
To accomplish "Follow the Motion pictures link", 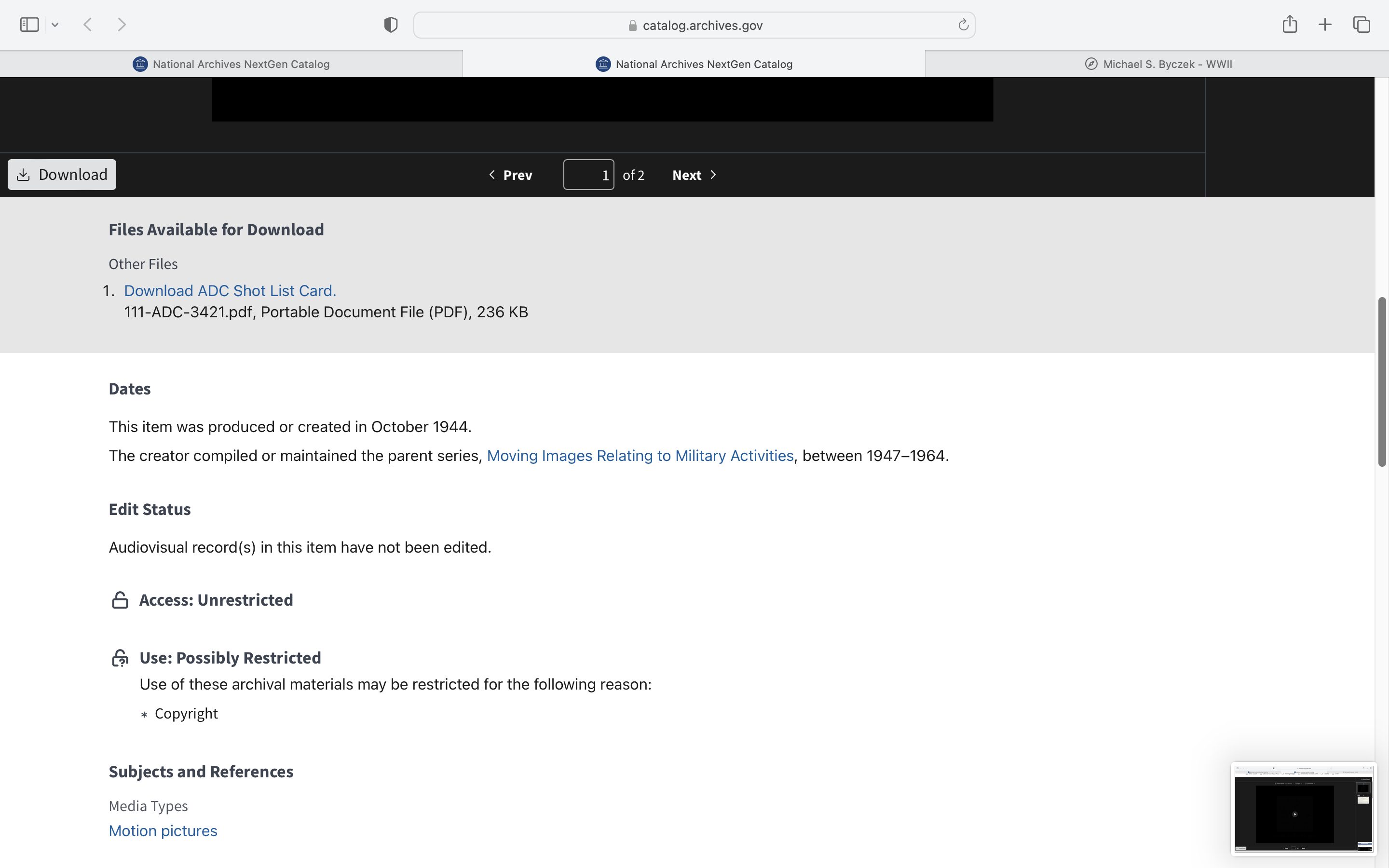I will 163,831.
